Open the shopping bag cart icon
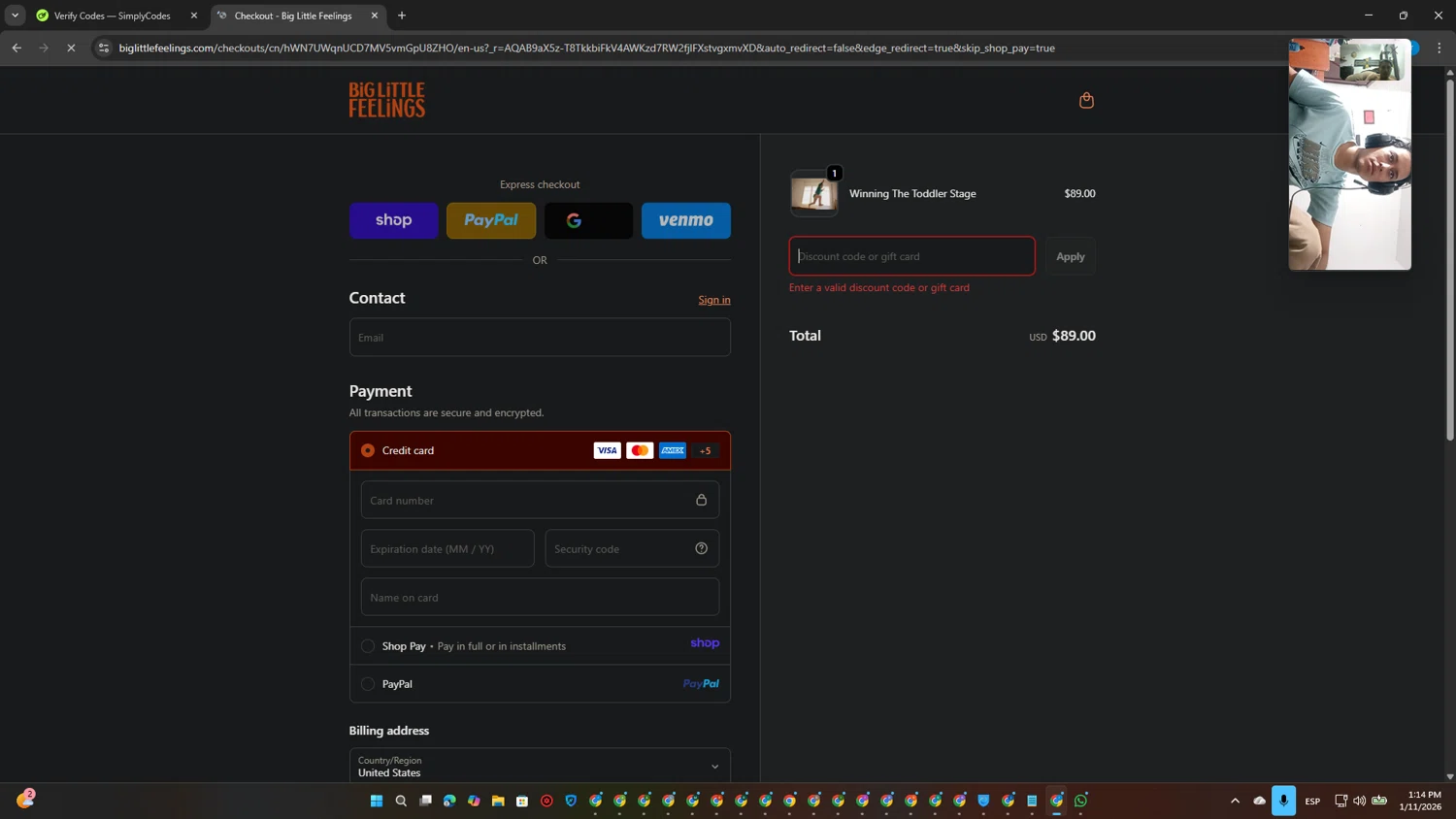 click(1086, 100)
